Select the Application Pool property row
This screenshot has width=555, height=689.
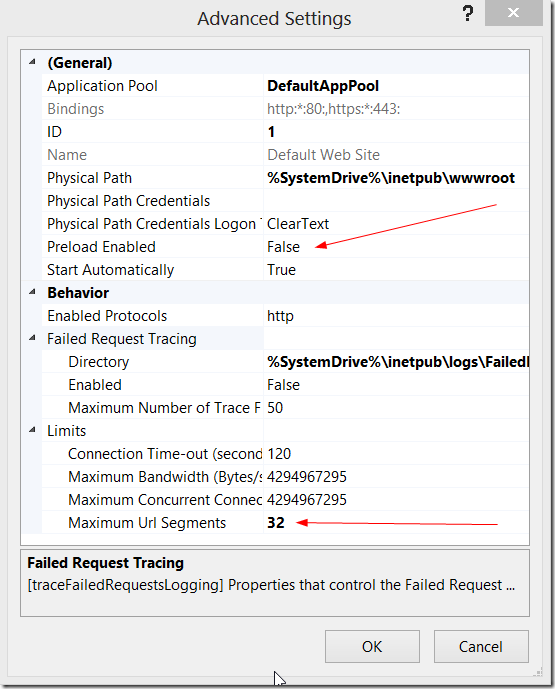(286, 86)
